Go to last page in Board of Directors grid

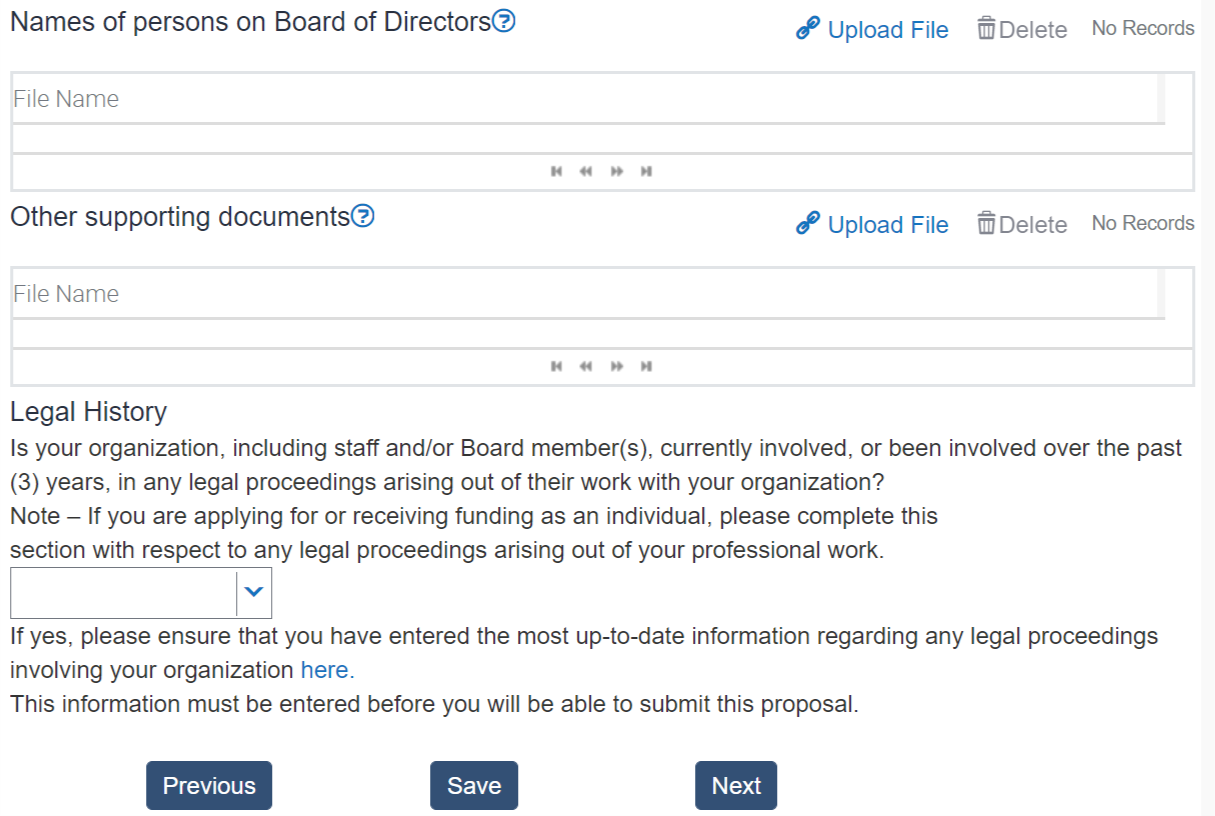point(647,172)
